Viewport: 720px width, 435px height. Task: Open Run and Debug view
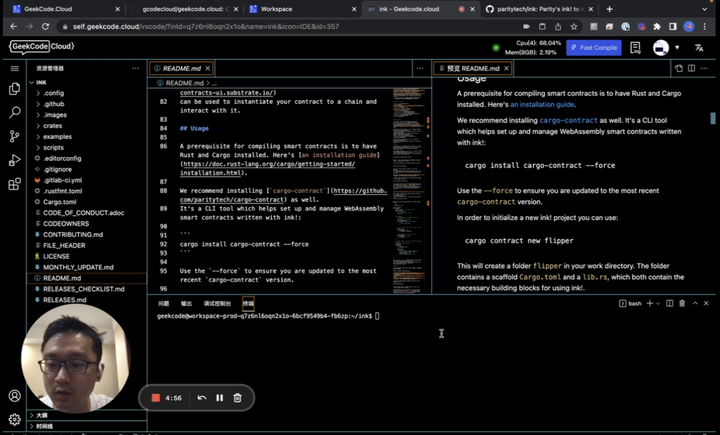(x=14, y=160)
